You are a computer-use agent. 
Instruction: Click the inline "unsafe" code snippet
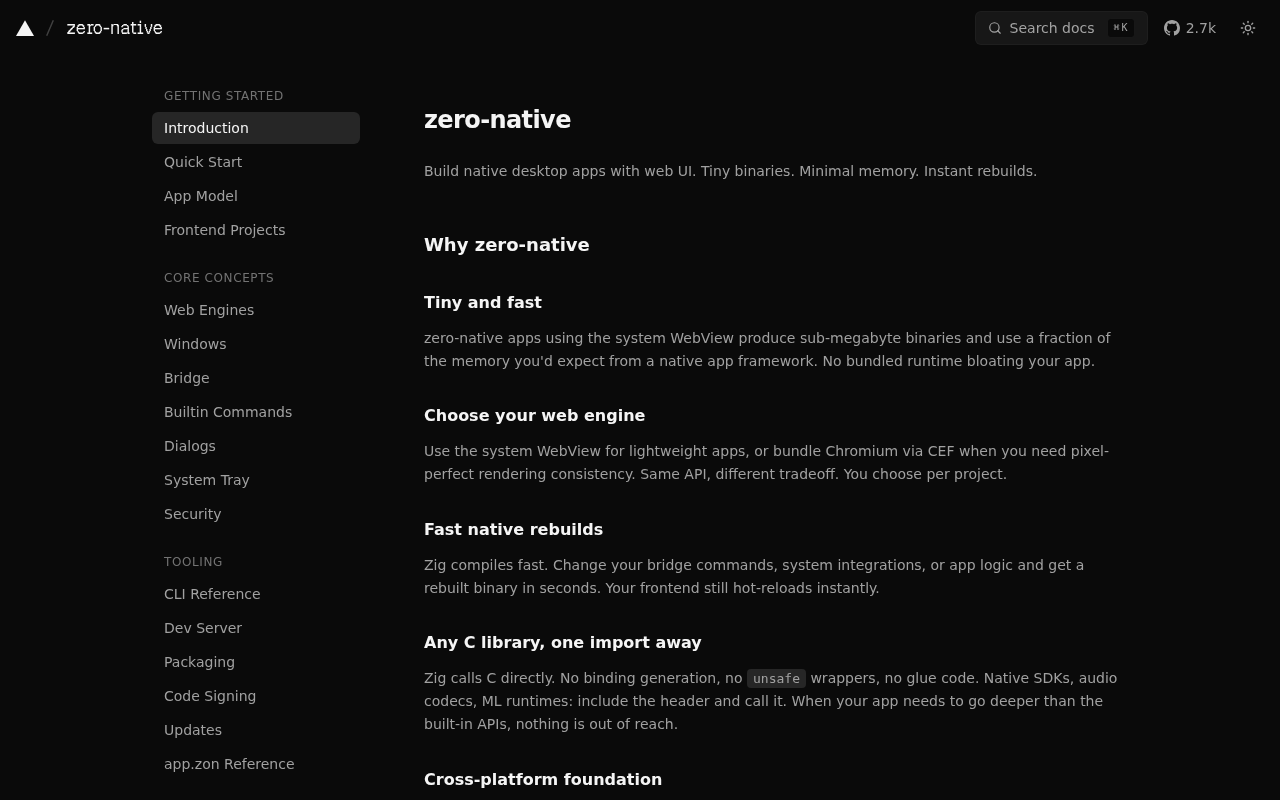tap(776, 678)
